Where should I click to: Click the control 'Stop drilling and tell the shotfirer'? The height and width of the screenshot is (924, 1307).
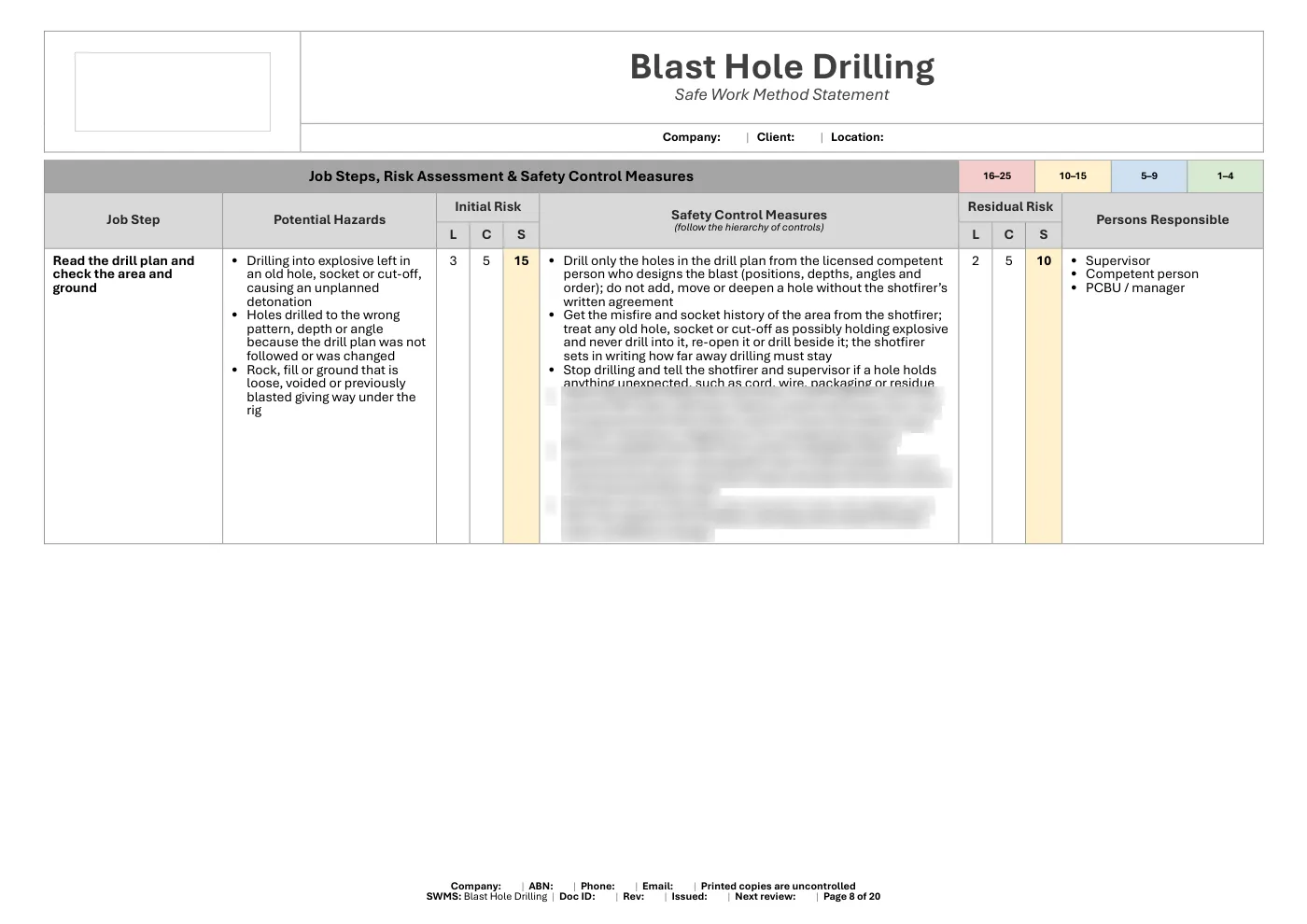click(x=749, y=375)
